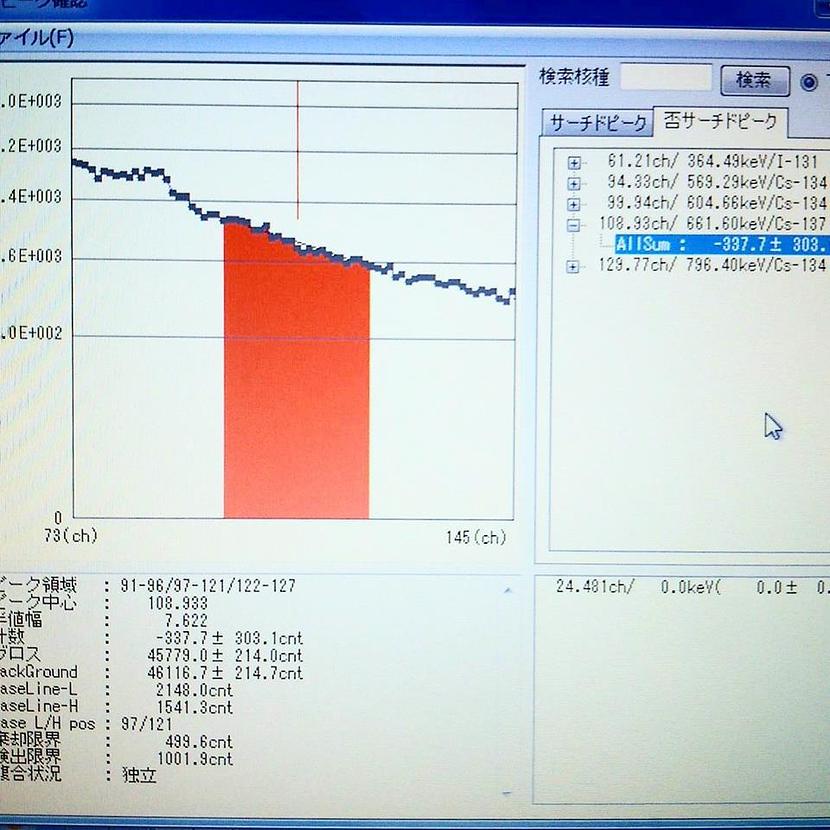
Task: Switch to the サーチドピーク tab
Action: (596, 124)
